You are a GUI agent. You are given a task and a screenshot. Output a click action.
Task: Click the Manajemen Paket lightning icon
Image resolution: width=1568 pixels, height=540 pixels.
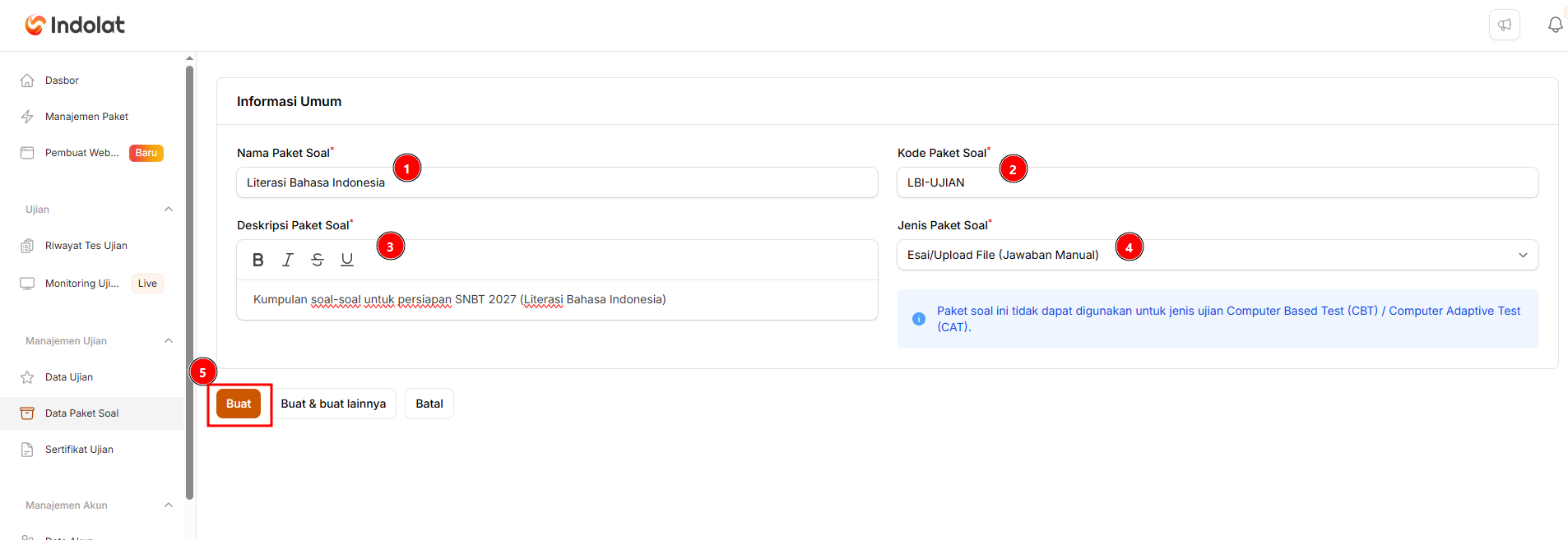click(27, 117)
